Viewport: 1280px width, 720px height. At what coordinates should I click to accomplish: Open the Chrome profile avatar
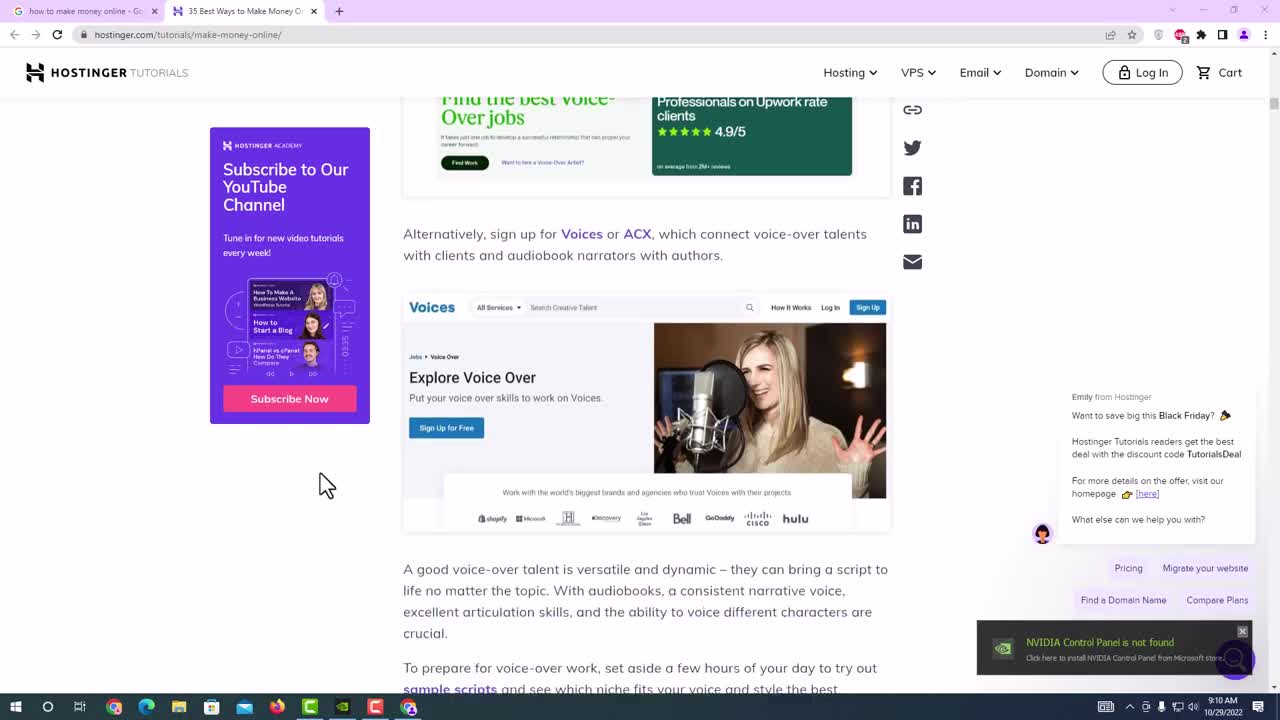pyautogui.click(x=1244, y=34)
